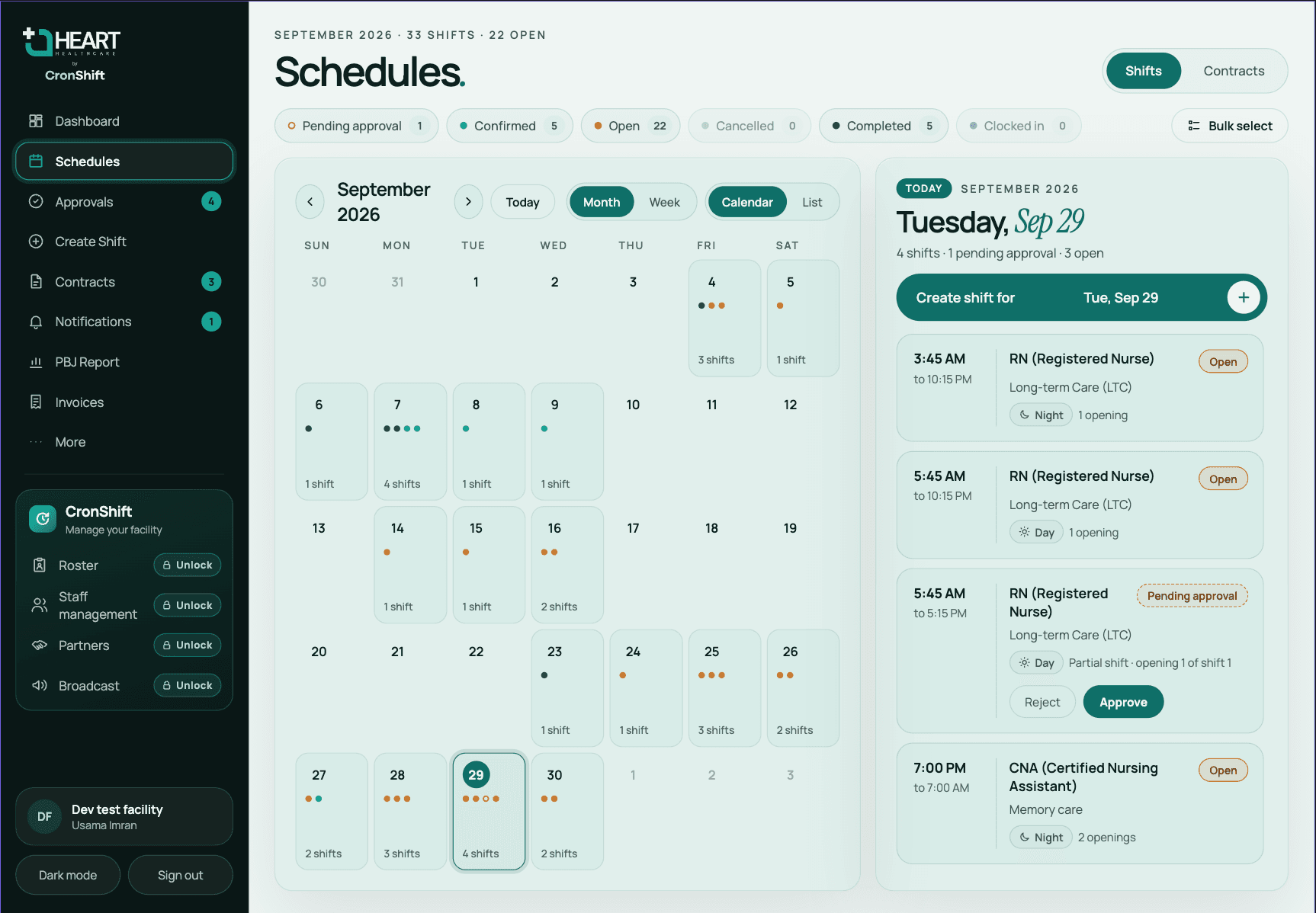The image size is (1316, 913).
Task: Click the Contracts document icon
Action: pos(36,282)
